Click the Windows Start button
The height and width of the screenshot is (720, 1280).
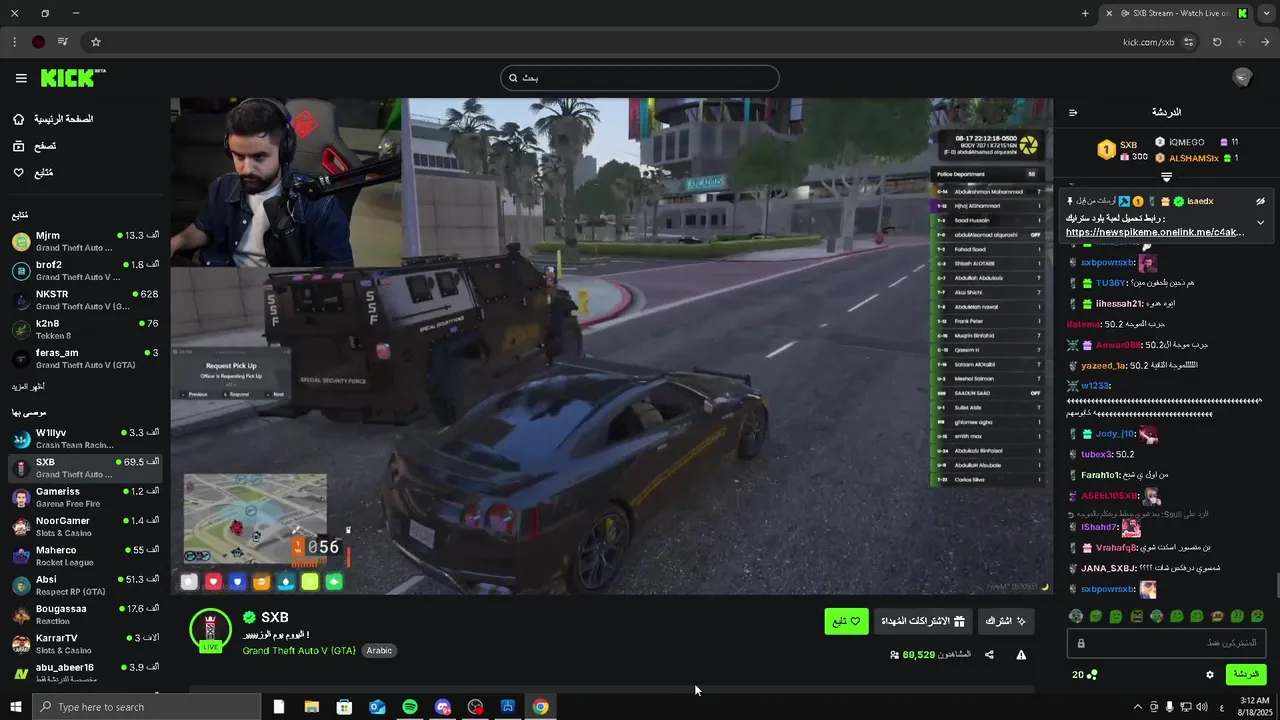[x=16, y=707]
